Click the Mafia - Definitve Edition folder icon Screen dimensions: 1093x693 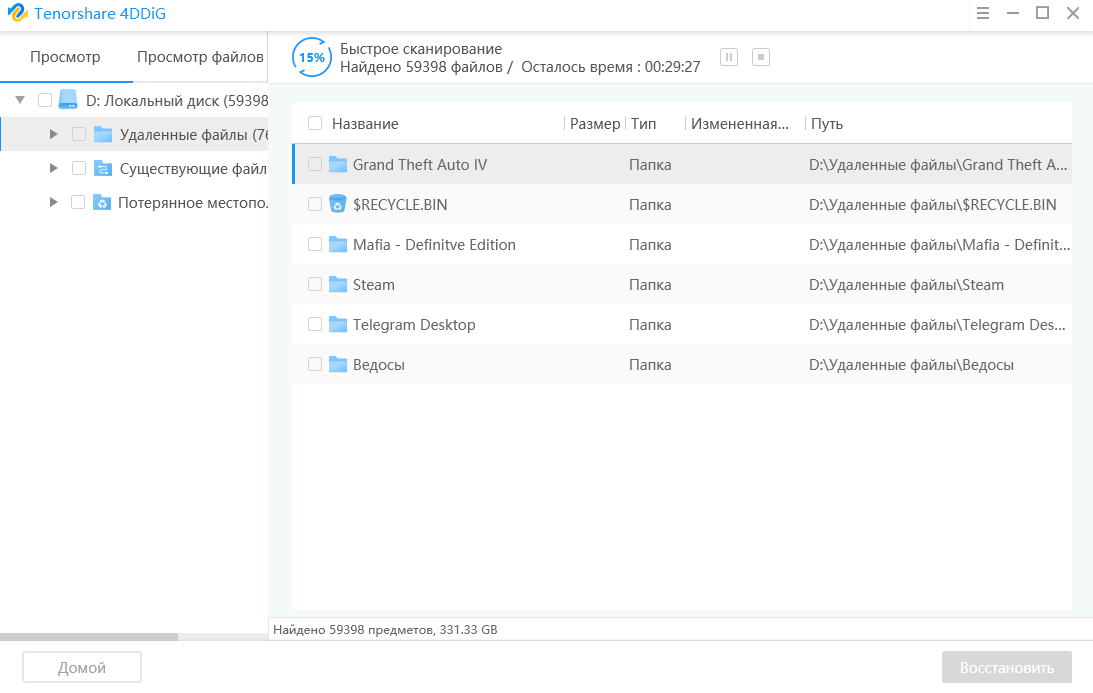click(x=338, y=245)
